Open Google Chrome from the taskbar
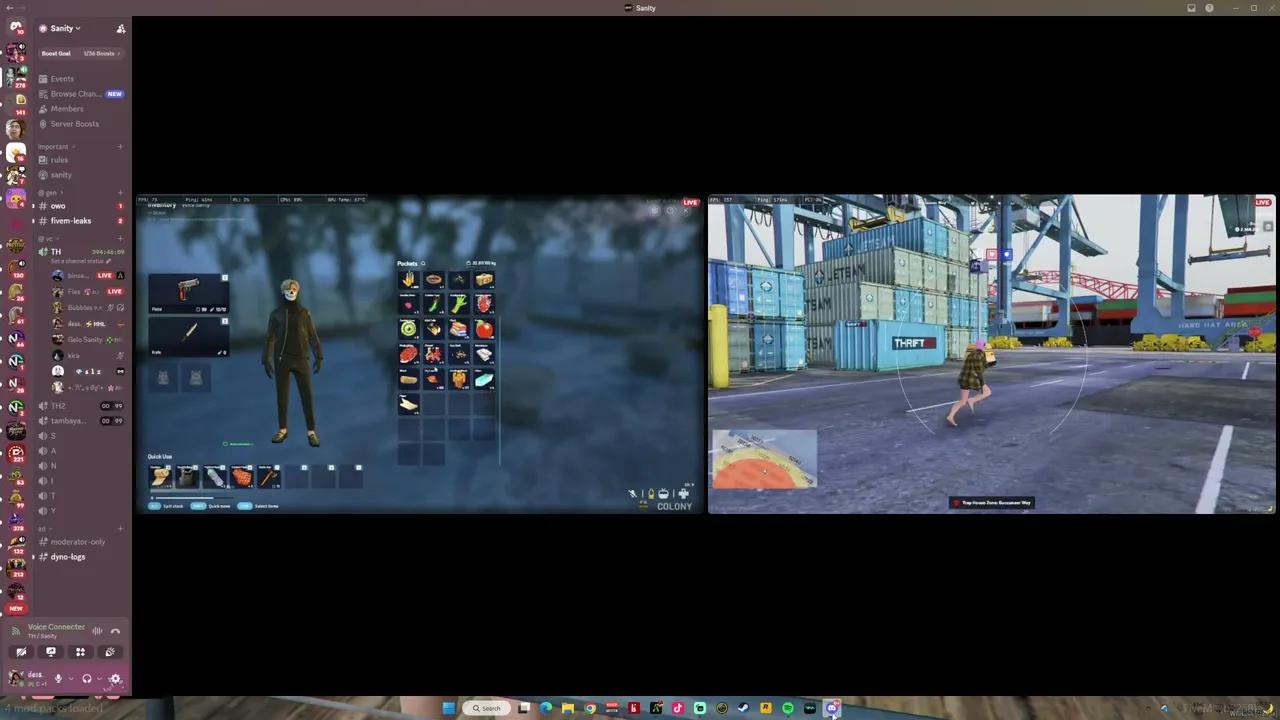Viewport: 1280px width, 720px height. (590, 708)
